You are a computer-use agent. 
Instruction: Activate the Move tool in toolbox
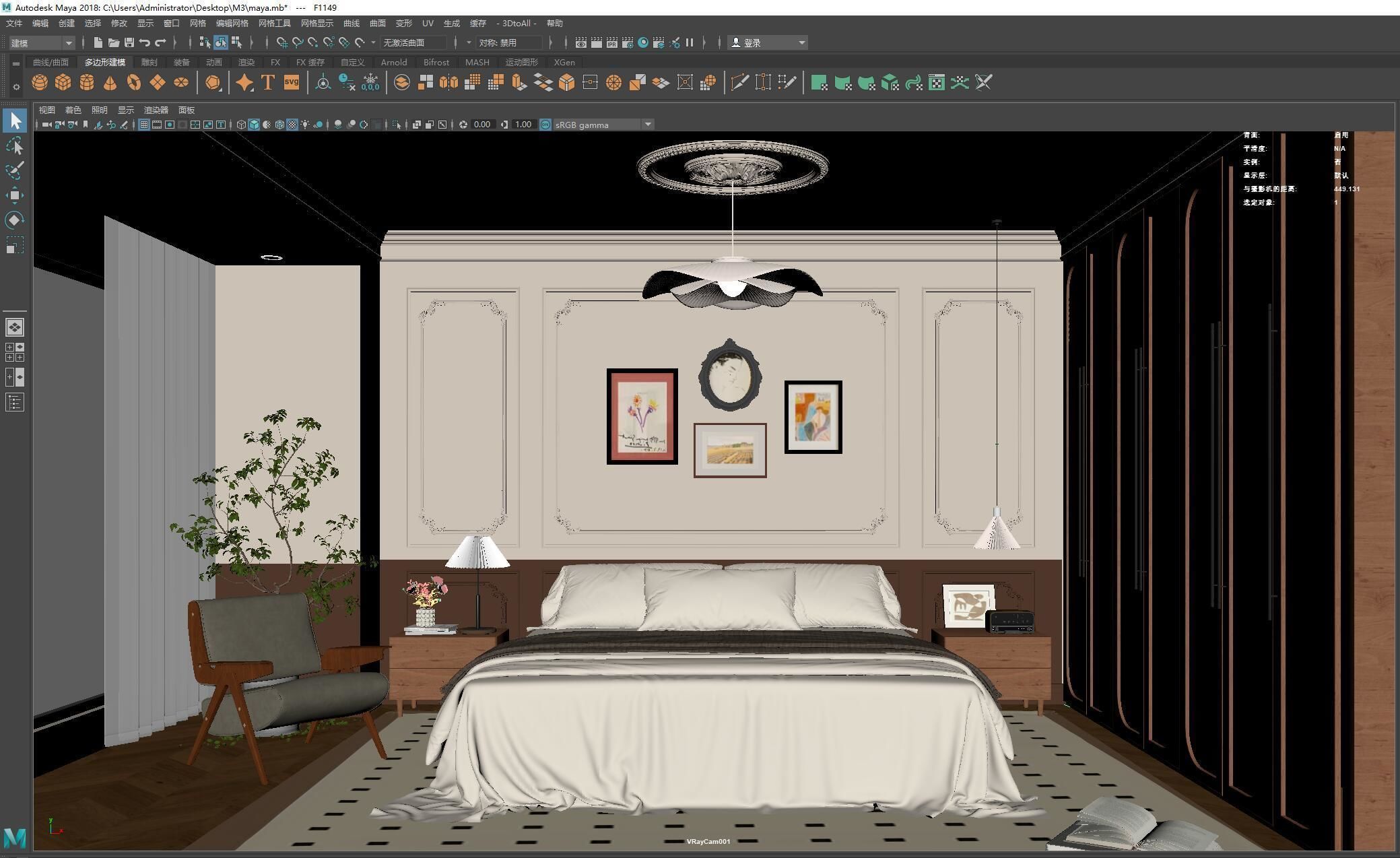[15, 195]
